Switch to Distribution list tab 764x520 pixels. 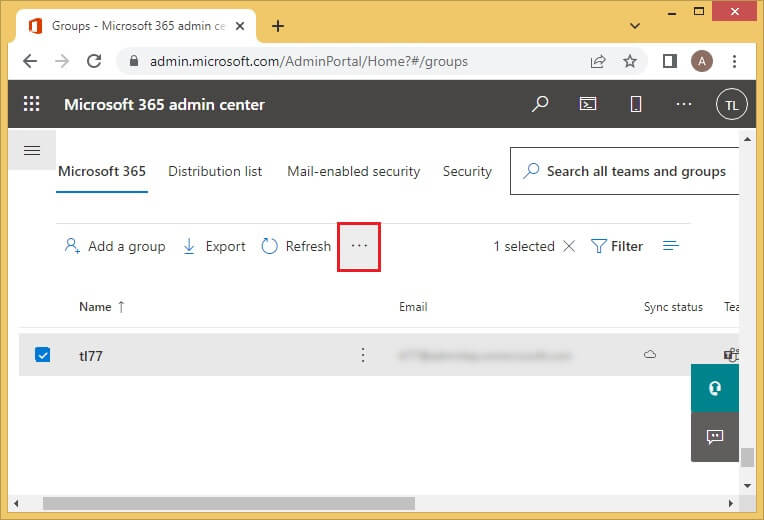(215, 171)
